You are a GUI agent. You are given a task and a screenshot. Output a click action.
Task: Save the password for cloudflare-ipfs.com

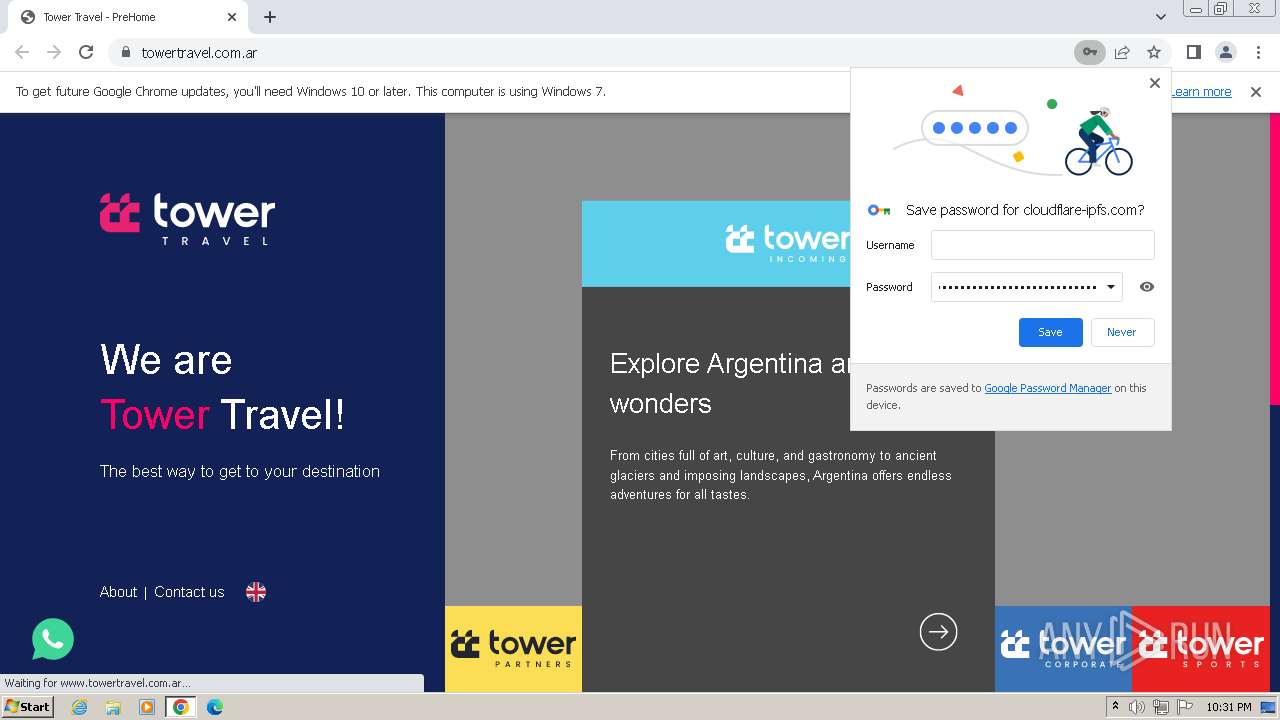[1050, 332]
